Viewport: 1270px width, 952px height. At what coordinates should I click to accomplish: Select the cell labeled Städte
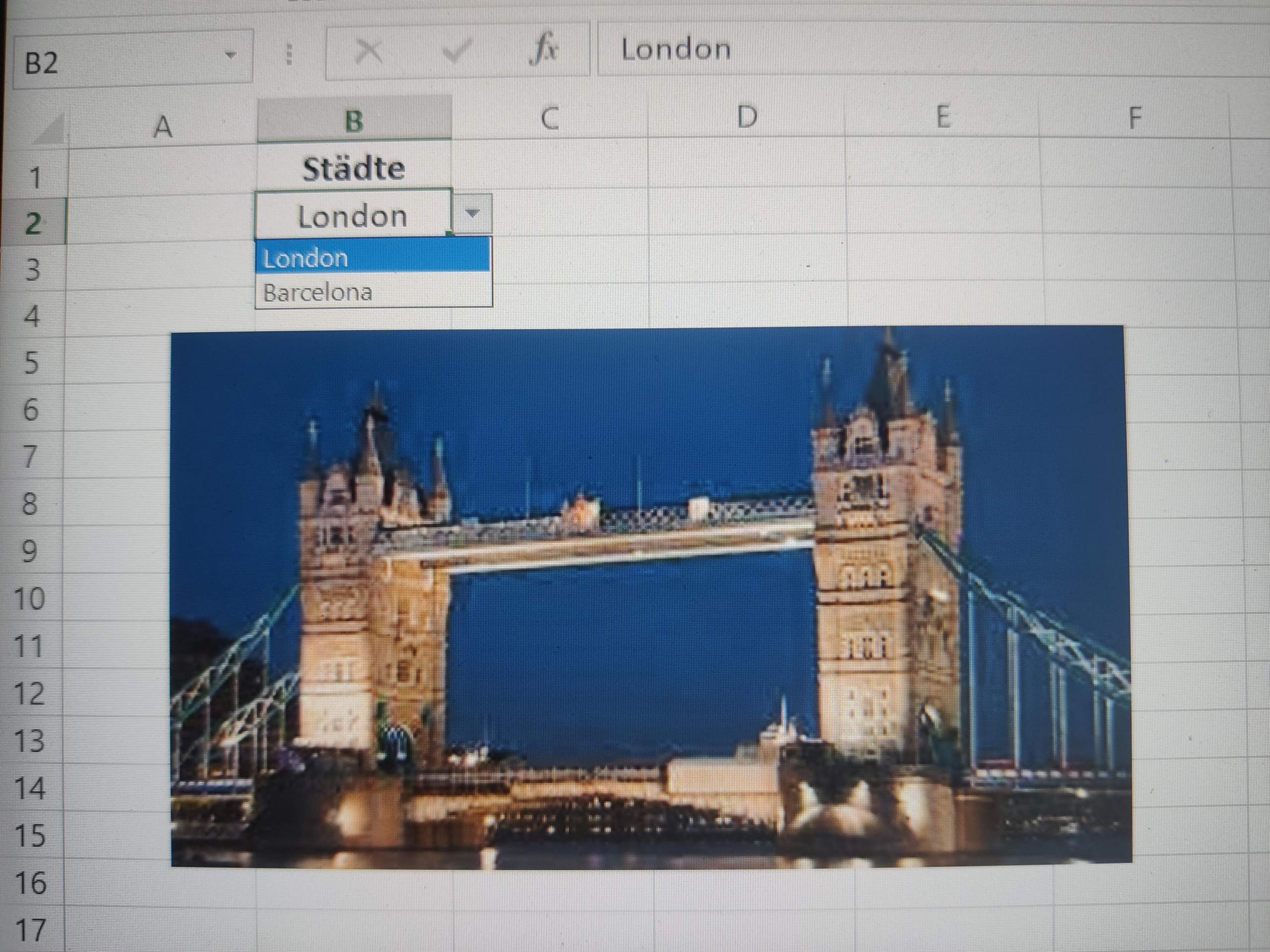coord(353,168)
